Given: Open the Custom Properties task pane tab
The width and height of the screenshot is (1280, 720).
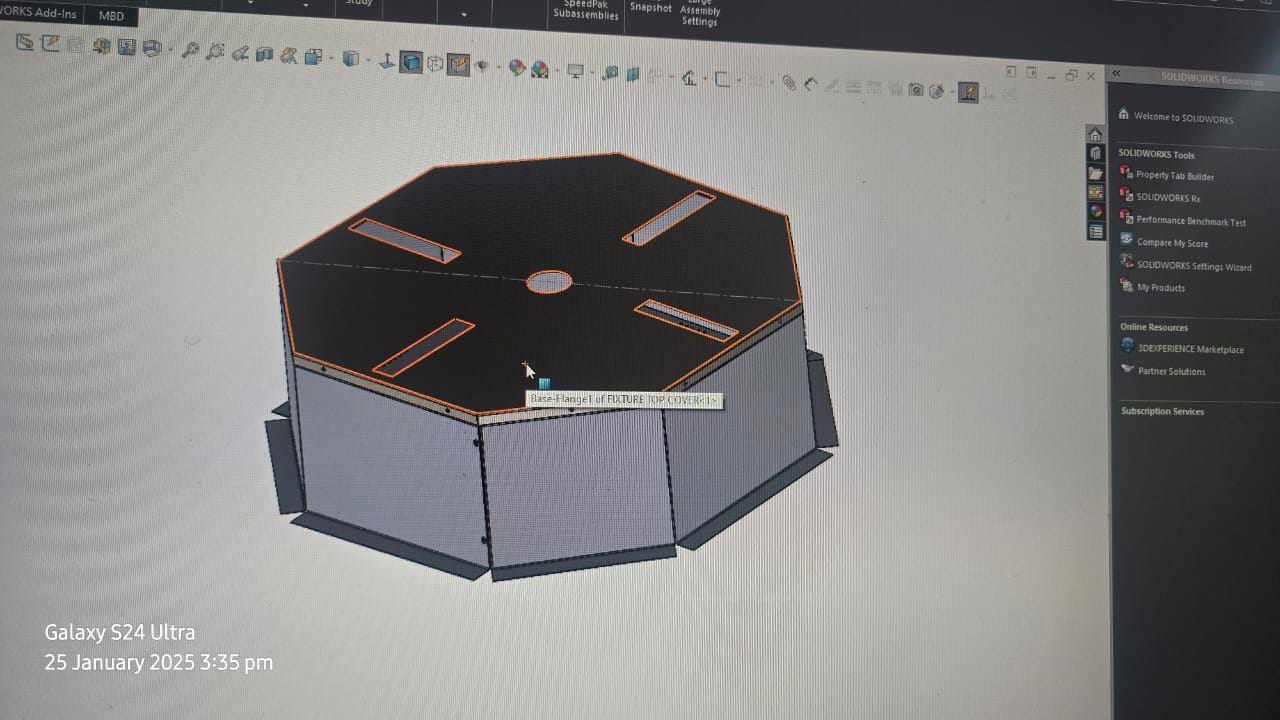Looking at the screenshot, I should pyautogui.click(x=1096, y=231).
